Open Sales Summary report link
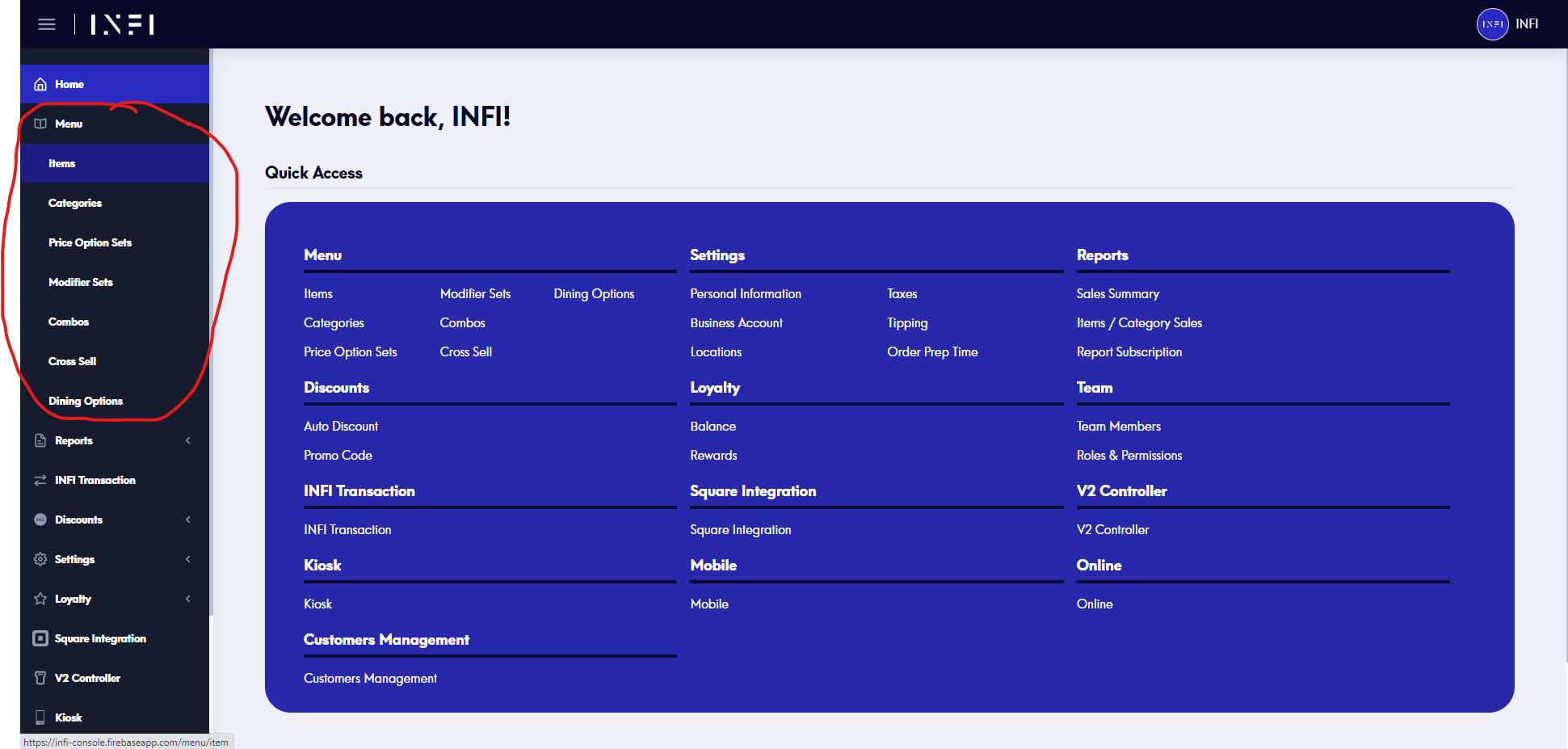Image resolution: width=1568 pixels, height=749 pixels. pyautogui.click(x=1118, y=294)
